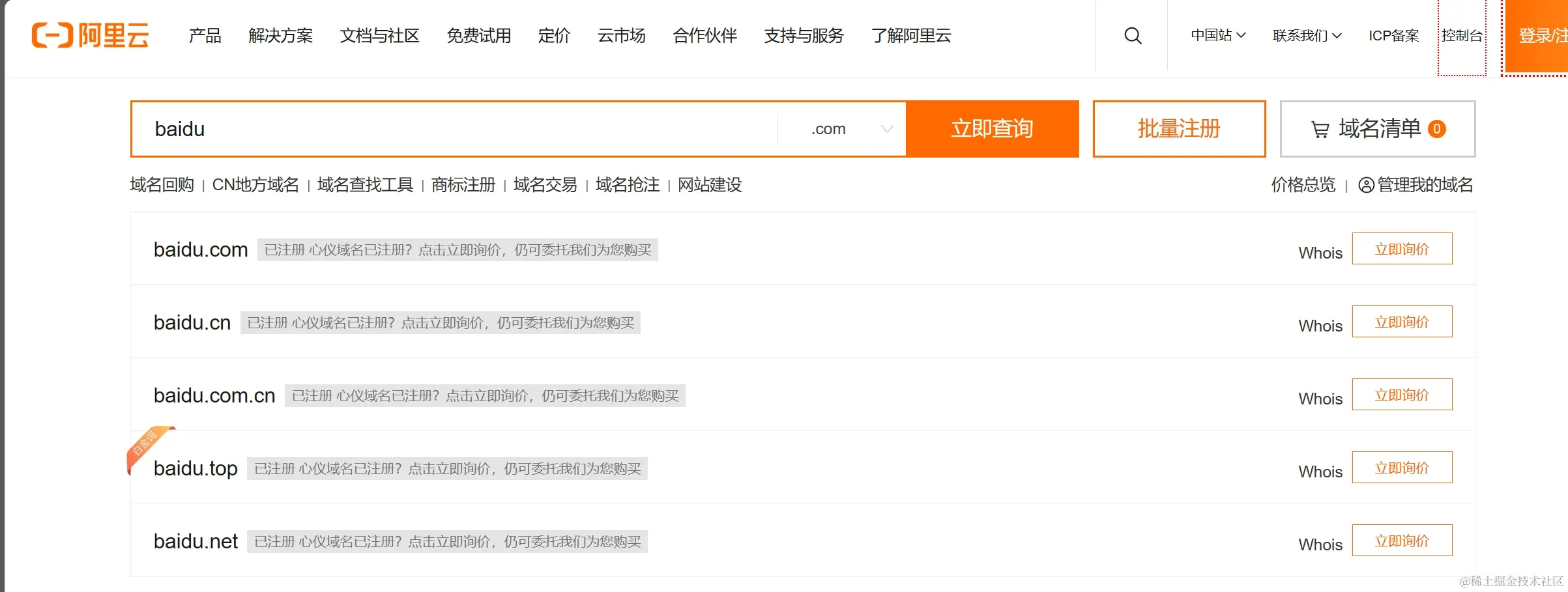The image size is (1568, 592).
Task: Click the orange 登录 button
Action: click(1536, 36)
